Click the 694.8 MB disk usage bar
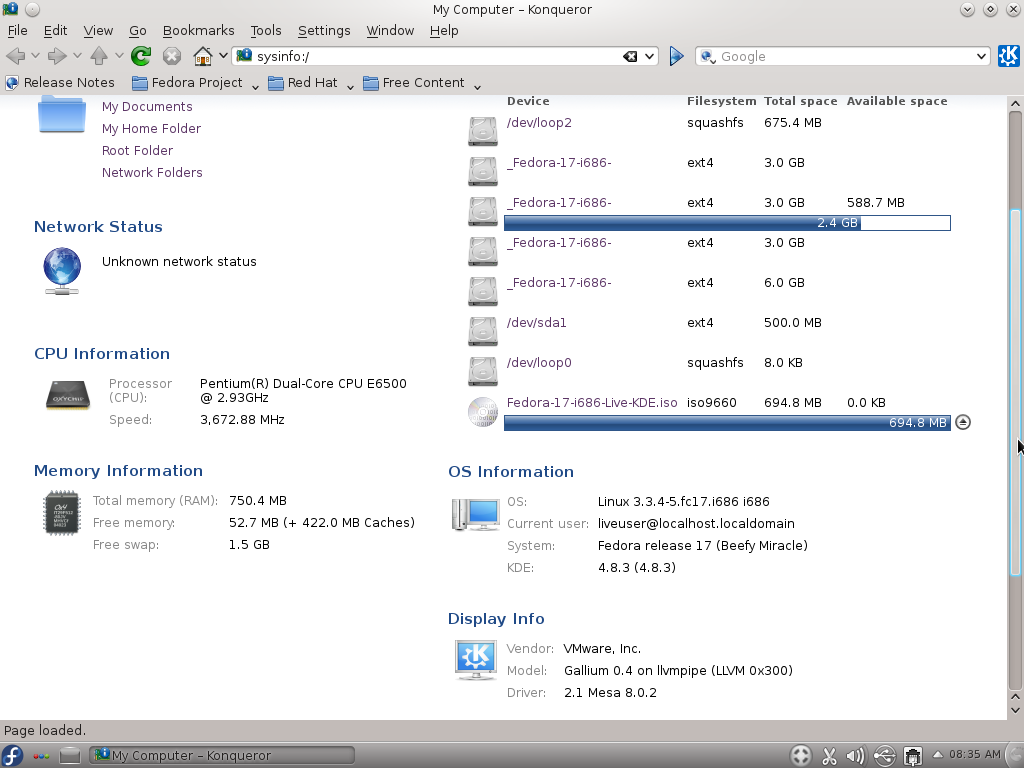The width and height of the screenshot is (1024, 768). 728,423
